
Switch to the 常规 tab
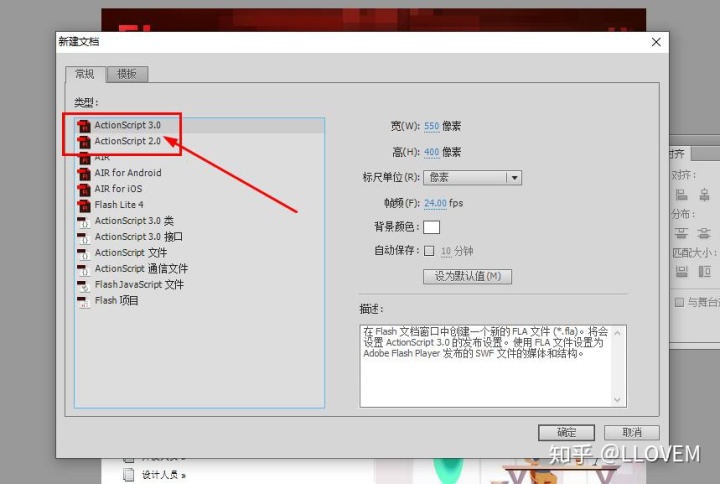[x=85, y=74]
